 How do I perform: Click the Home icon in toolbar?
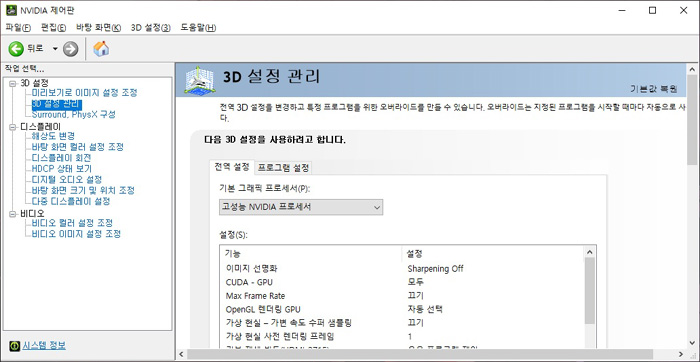pos(101,49)
